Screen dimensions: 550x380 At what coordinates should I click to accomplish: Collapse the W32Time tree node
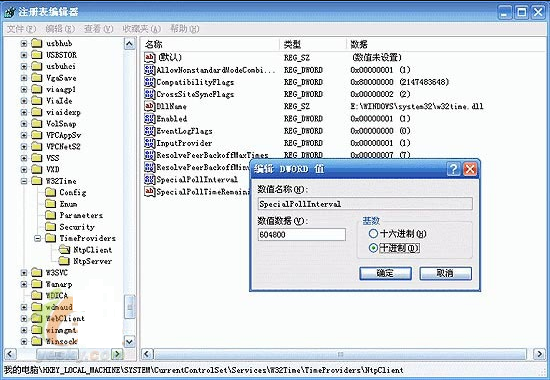[24, 181]
